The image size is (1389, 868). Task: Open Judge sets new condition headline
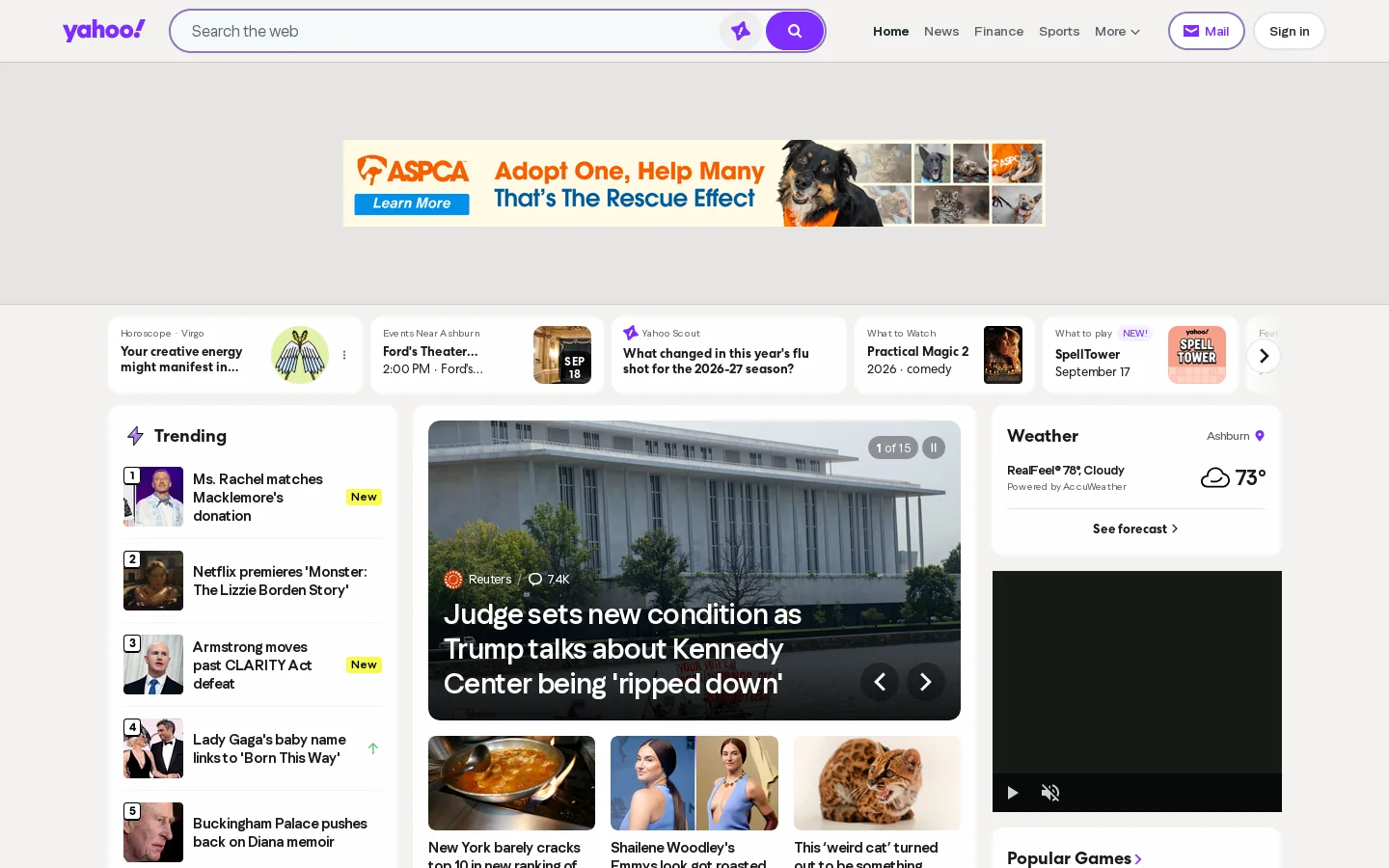pos(622,649)
